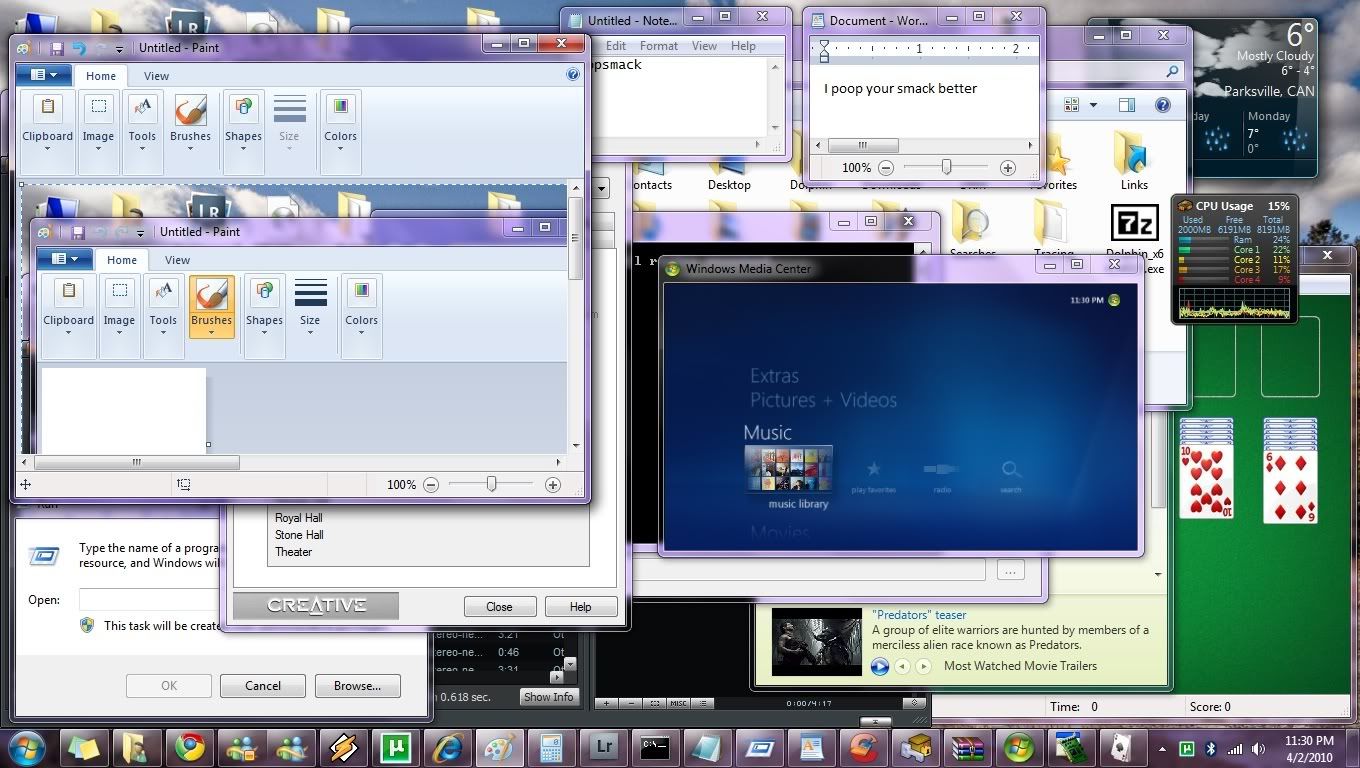
Task: Show hidden tray icons arrow
Action: (1162, 748)
